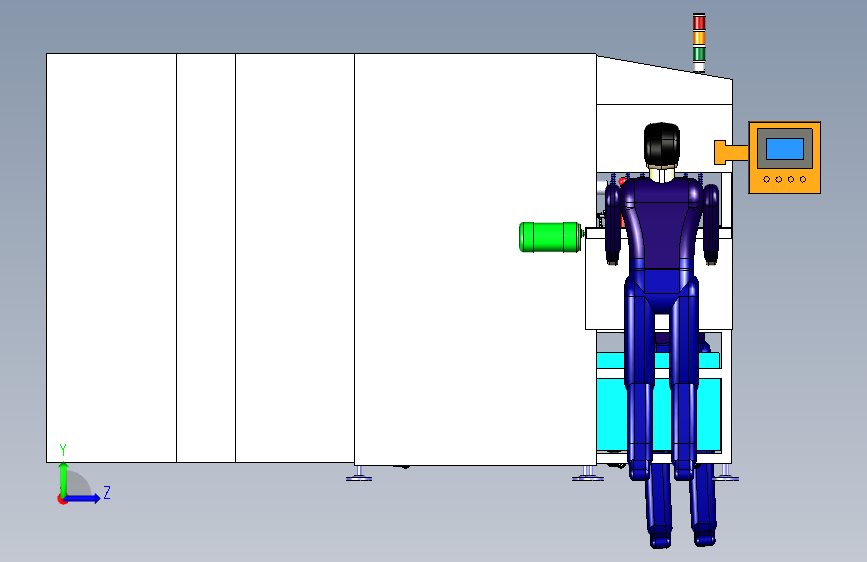
Task: Select the green cylinder part
Action: 550,237
